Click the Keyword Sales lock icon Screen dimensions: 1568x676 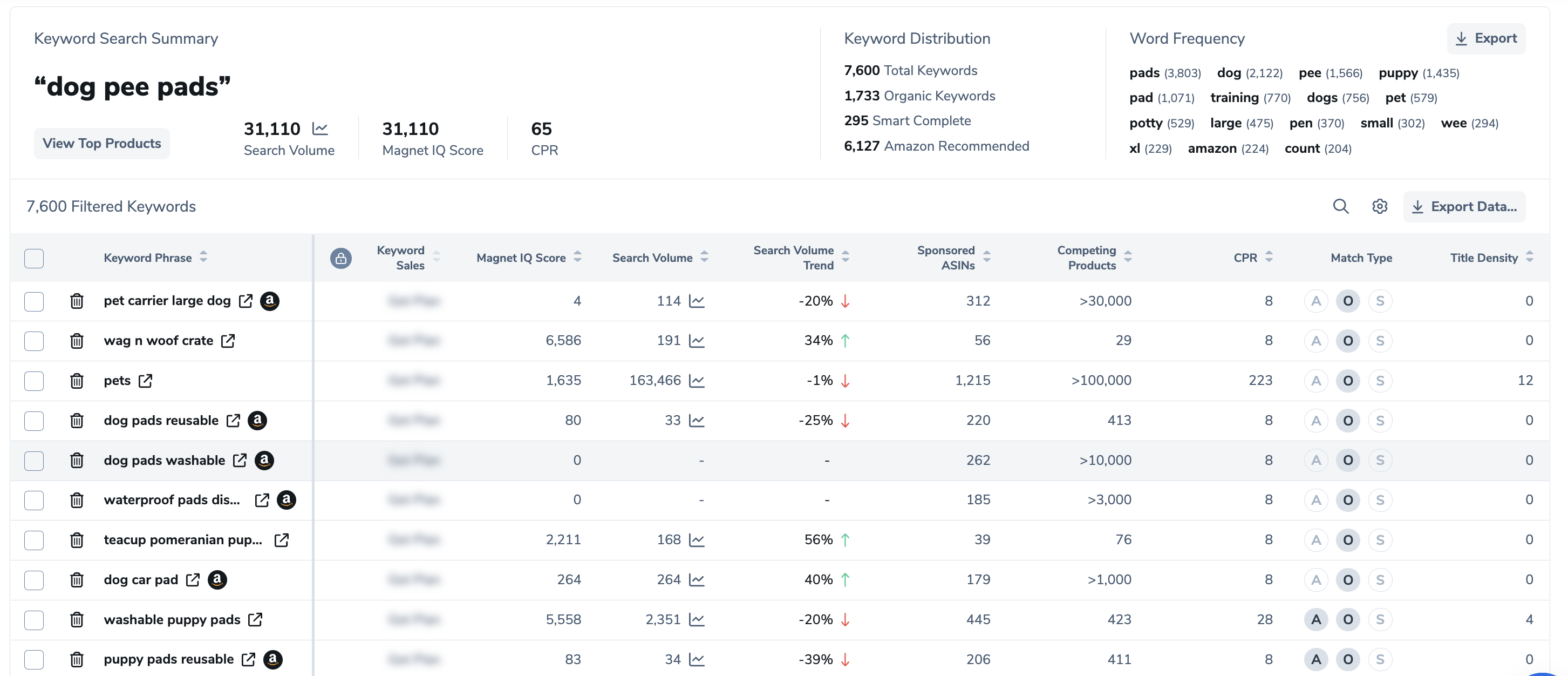(341, 258)
